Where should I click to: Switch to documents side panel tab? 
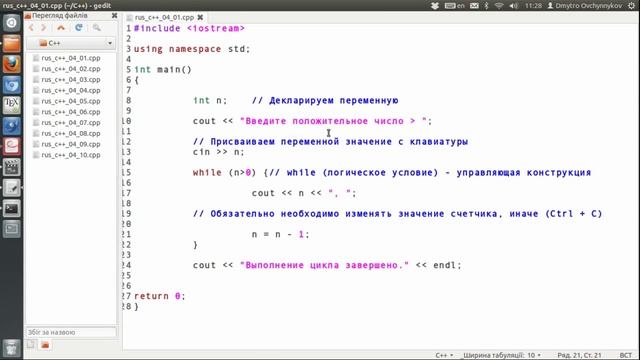pyautogui.click(x=31, y=345)
